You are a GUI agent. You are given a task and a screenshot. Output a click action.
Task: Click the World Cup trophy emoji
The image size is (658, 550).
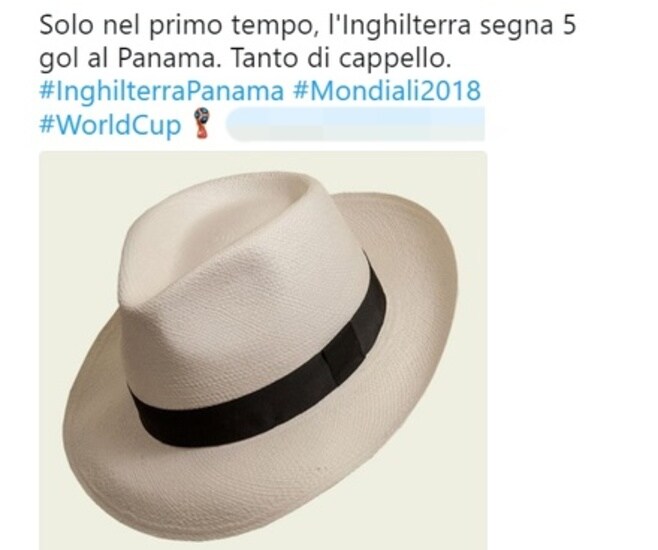click(x=202, y=123)
